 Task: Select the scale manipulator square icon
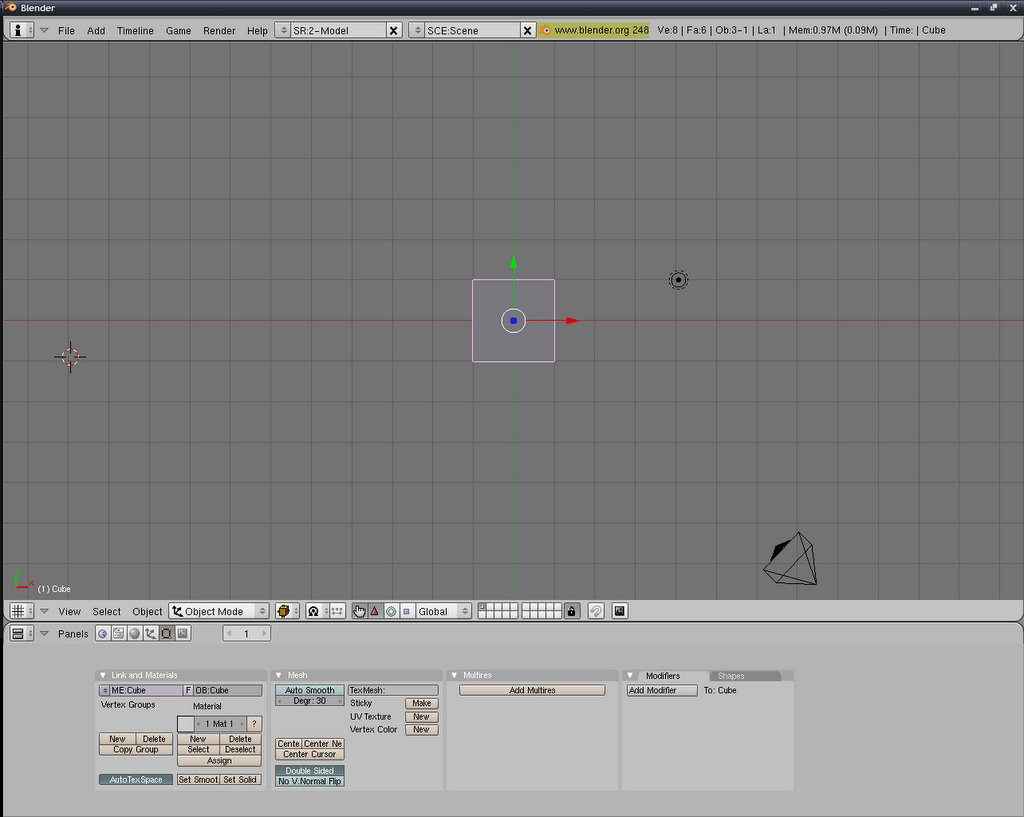tap(406, 611)
